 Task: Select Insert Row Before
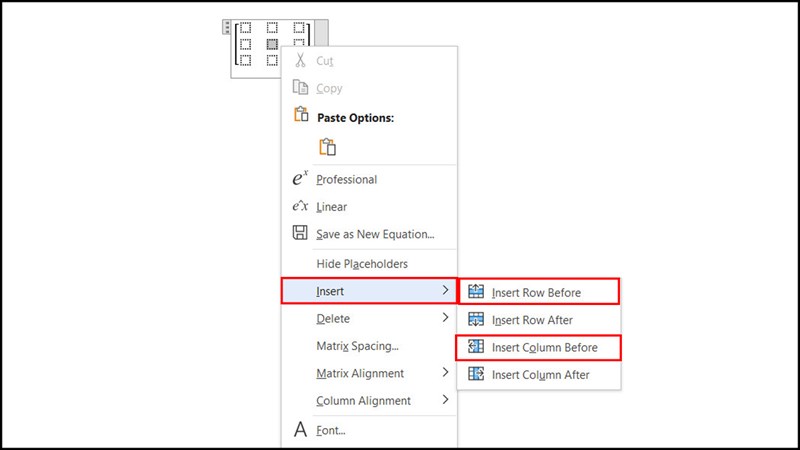[538, 292]
